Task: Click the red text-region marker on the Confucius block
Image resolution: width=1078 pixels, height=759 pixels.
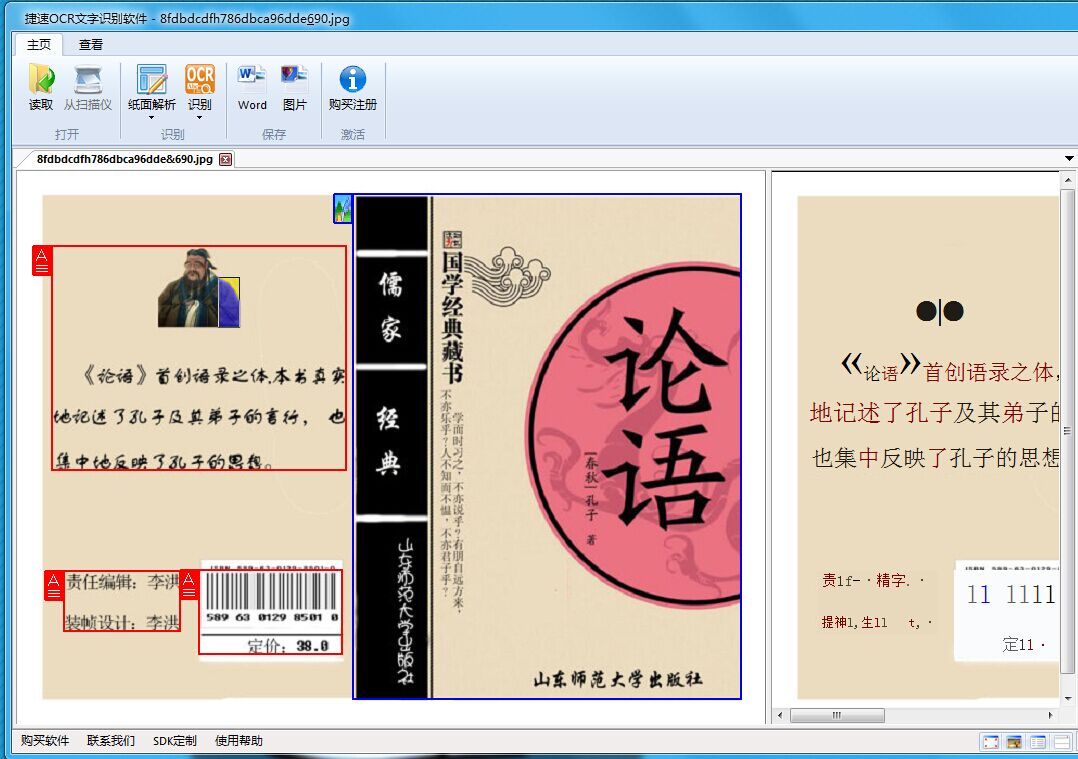Action: point(42,261)
